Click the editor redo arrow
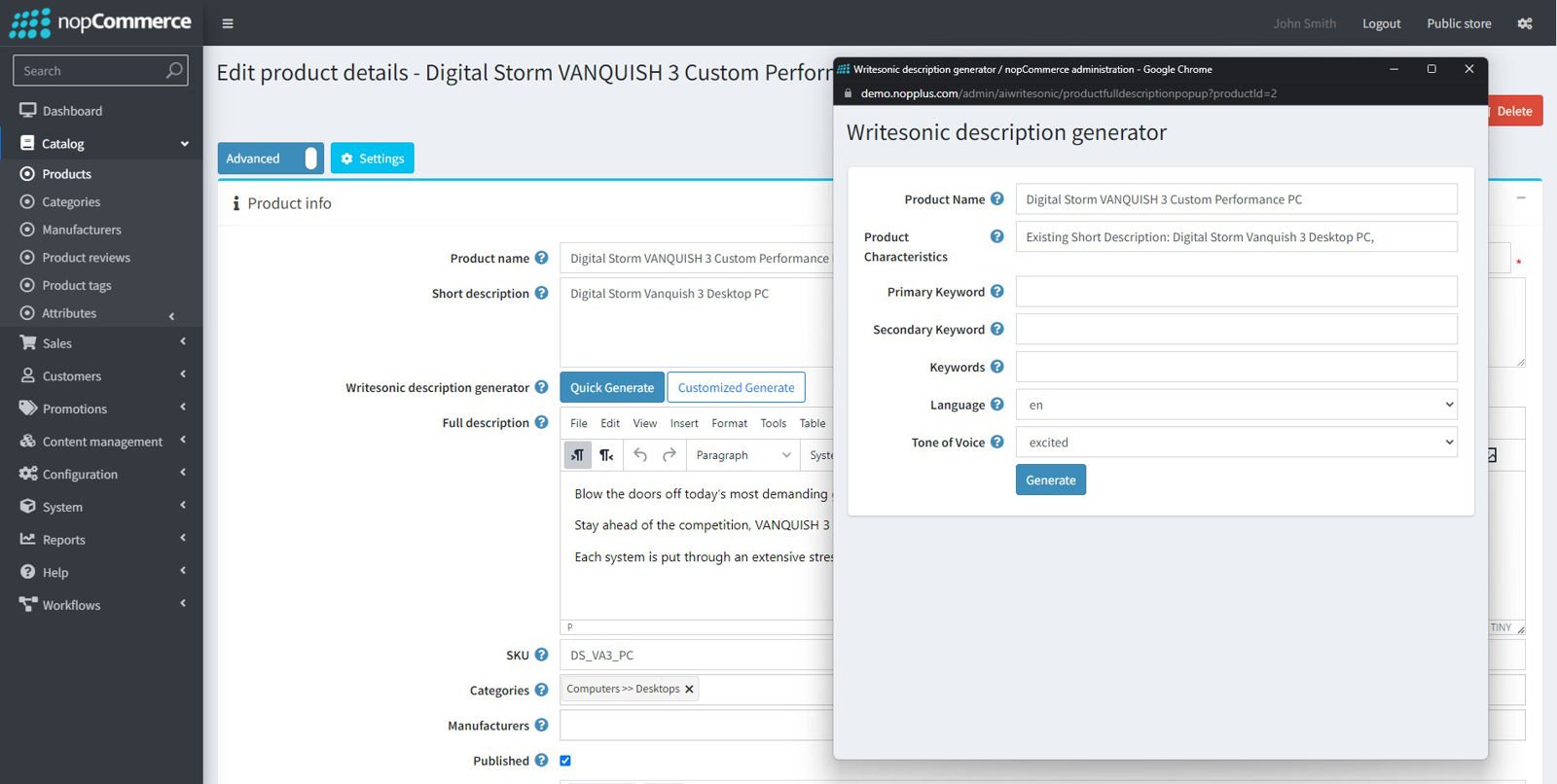This screenshot has height=784, width=1557. pos(670,454)
